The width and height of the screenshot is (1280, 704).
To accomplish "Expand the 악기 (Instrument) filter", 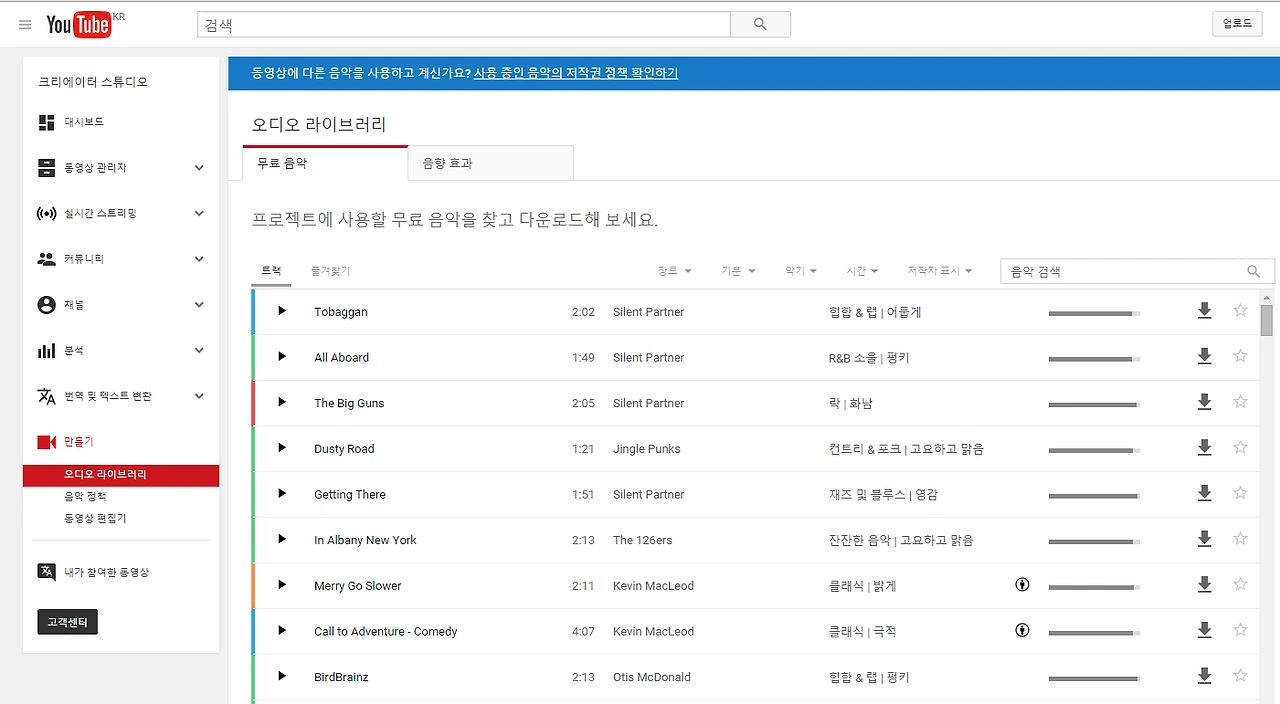I will pyautogui.click(x=802, y=270).
